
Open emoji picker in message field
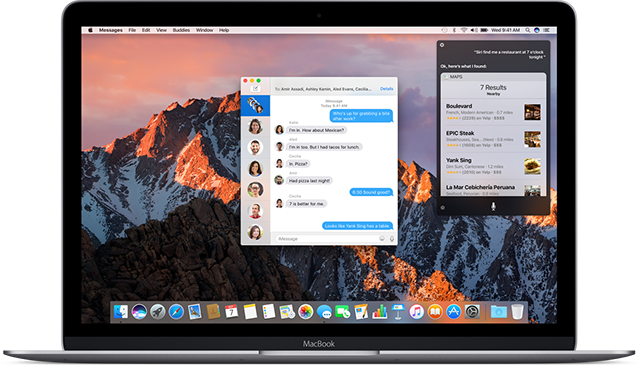[382, 238]
